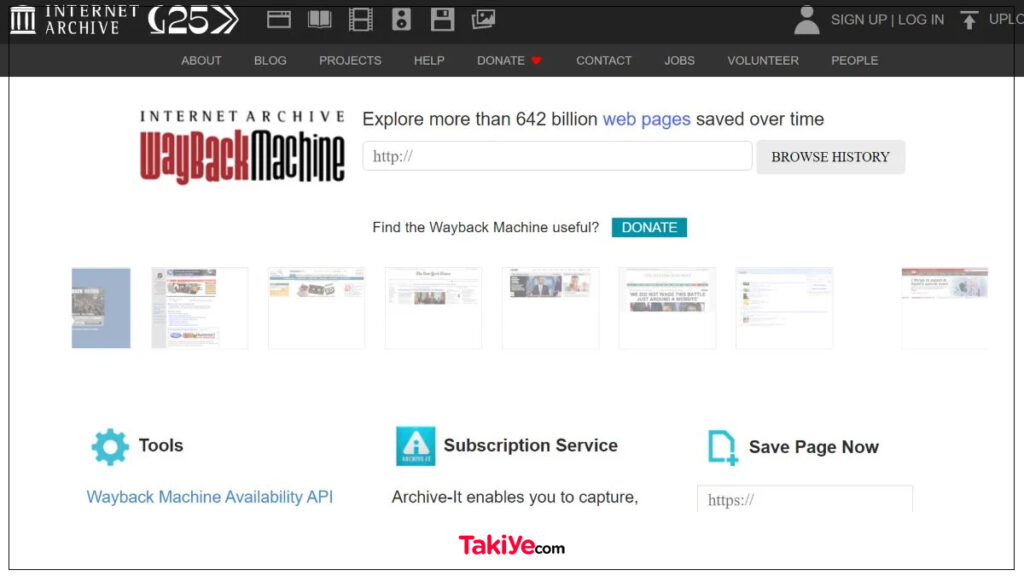Click the Archive-It subscription icon
This screenshot has width=1024, height=576.
(415, 446)
